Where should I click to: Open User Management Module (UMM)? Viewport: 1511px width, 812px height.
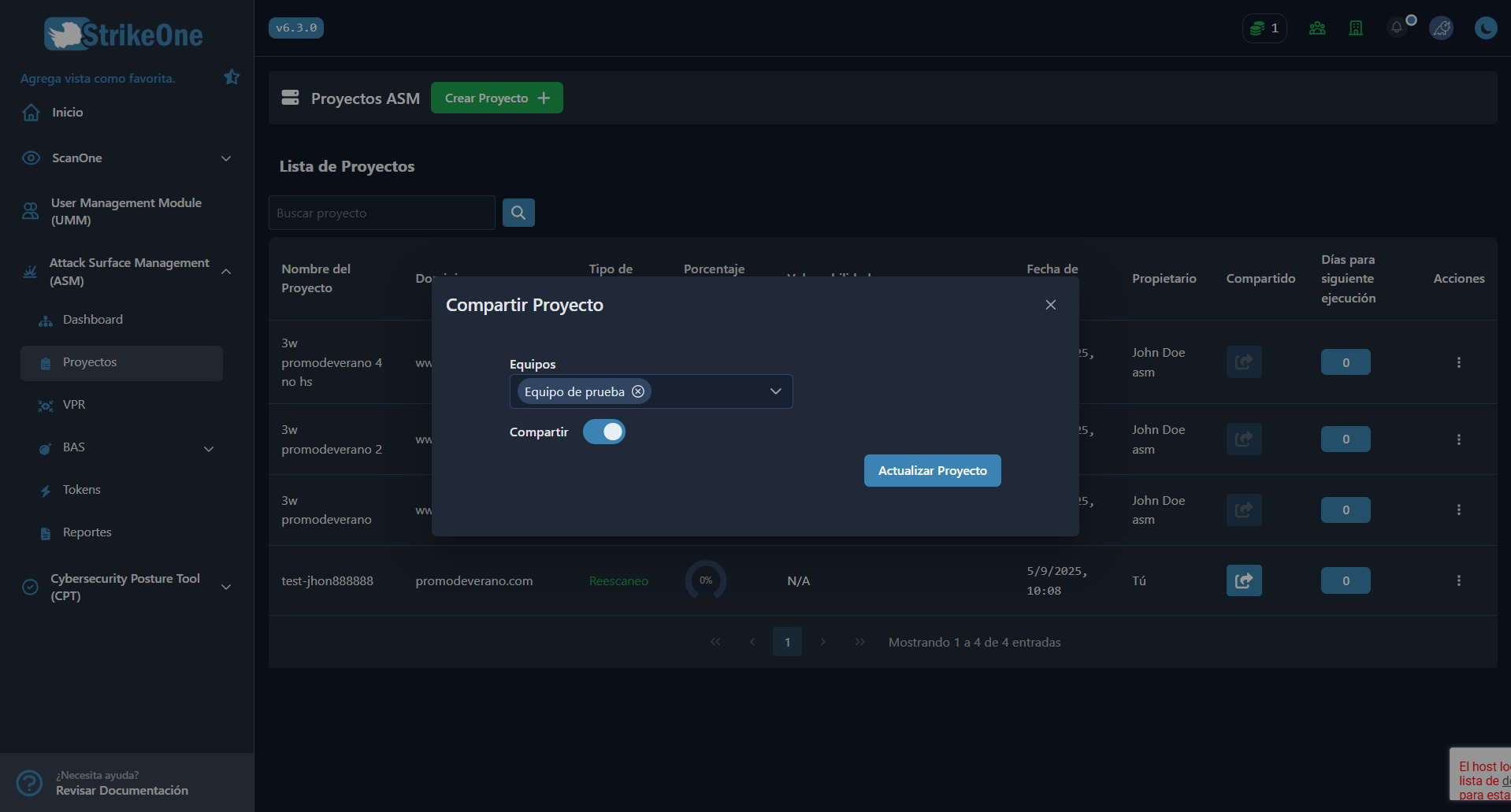pos(126,211)
